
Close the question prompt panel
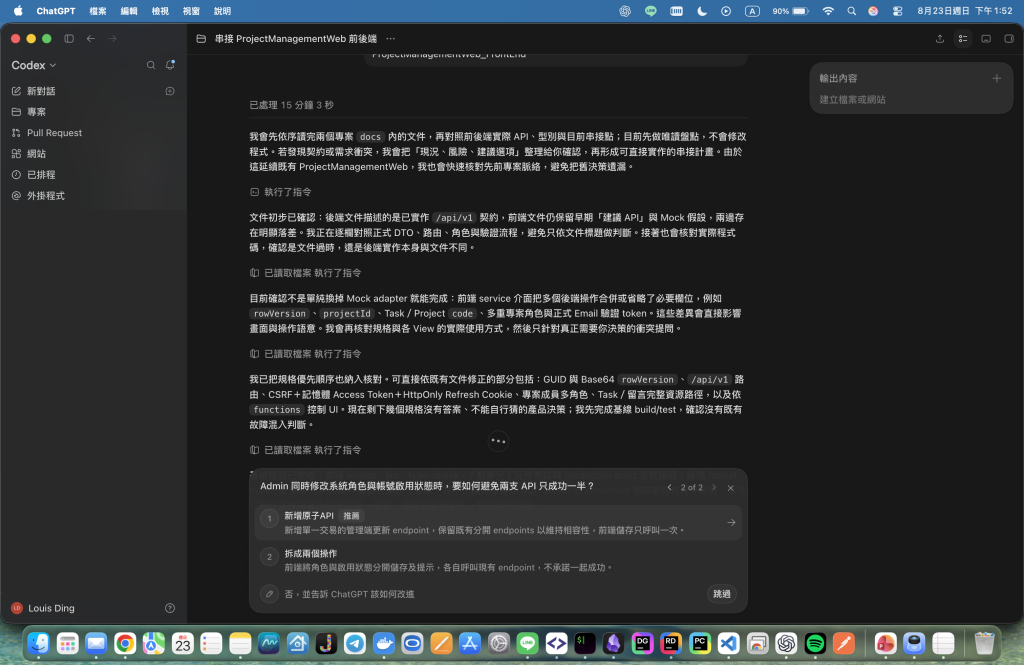point(731,488)
